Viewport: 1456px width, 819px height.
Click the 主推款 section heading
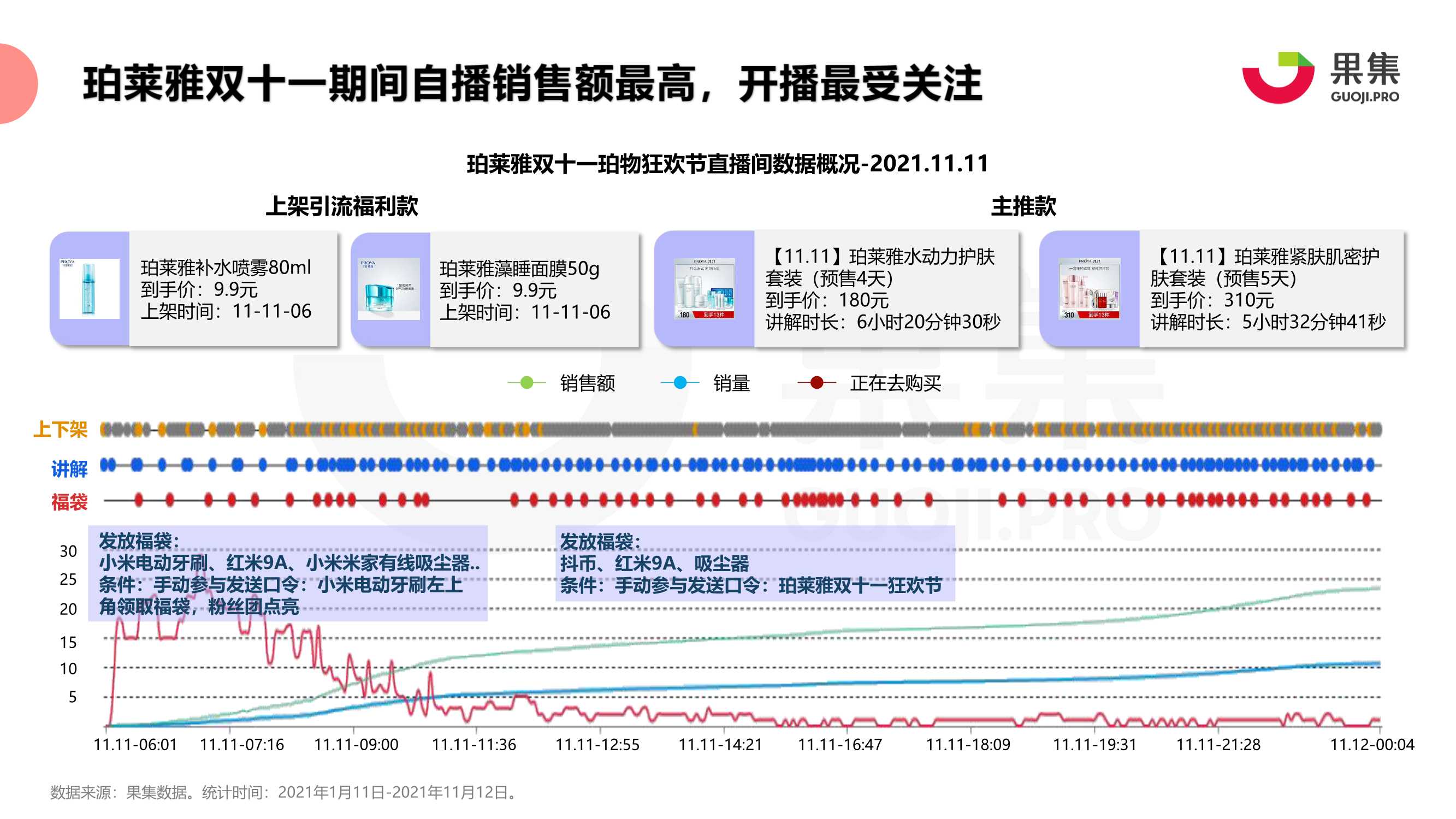pyautogui.click(x=1023, y=206)
